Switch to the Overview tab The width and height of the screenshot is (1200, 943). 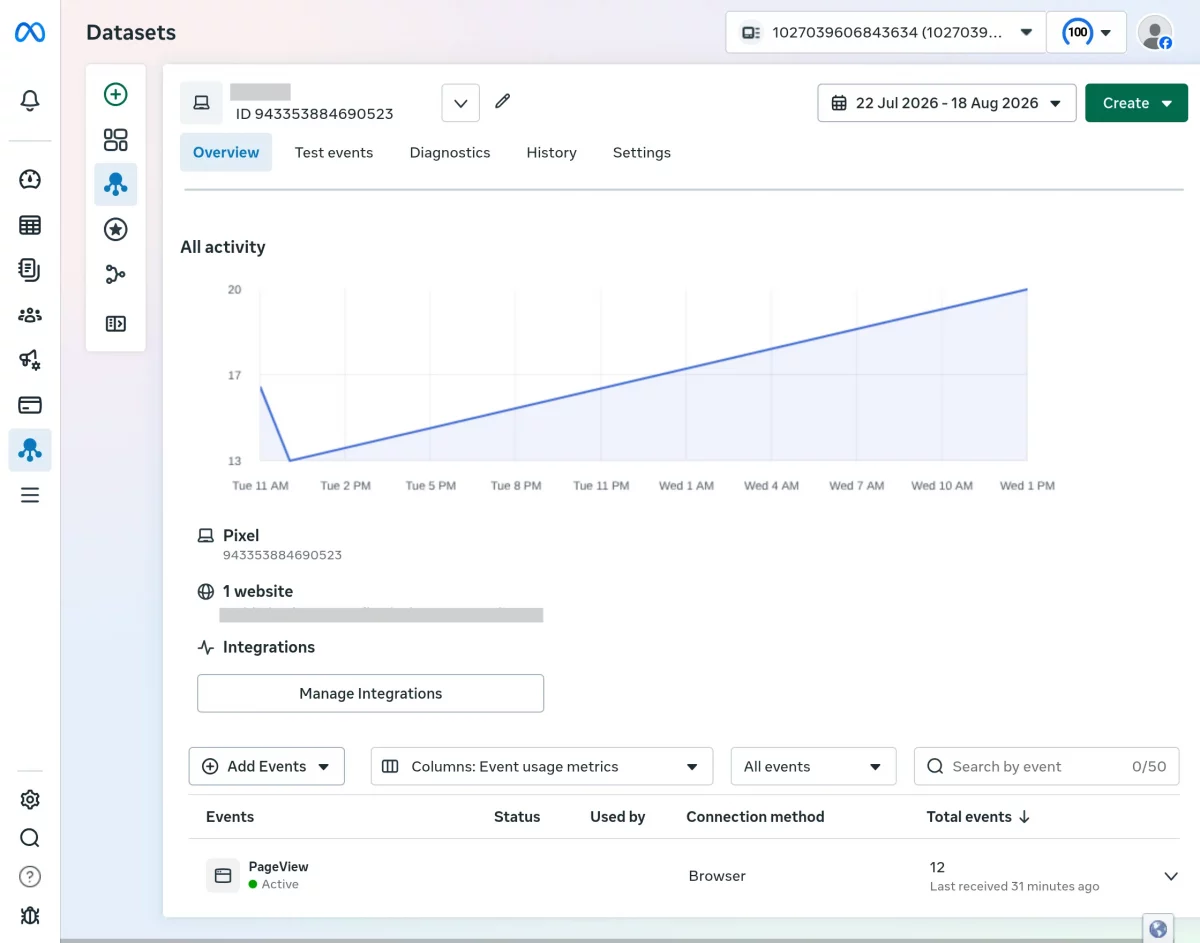coord(226,152)
